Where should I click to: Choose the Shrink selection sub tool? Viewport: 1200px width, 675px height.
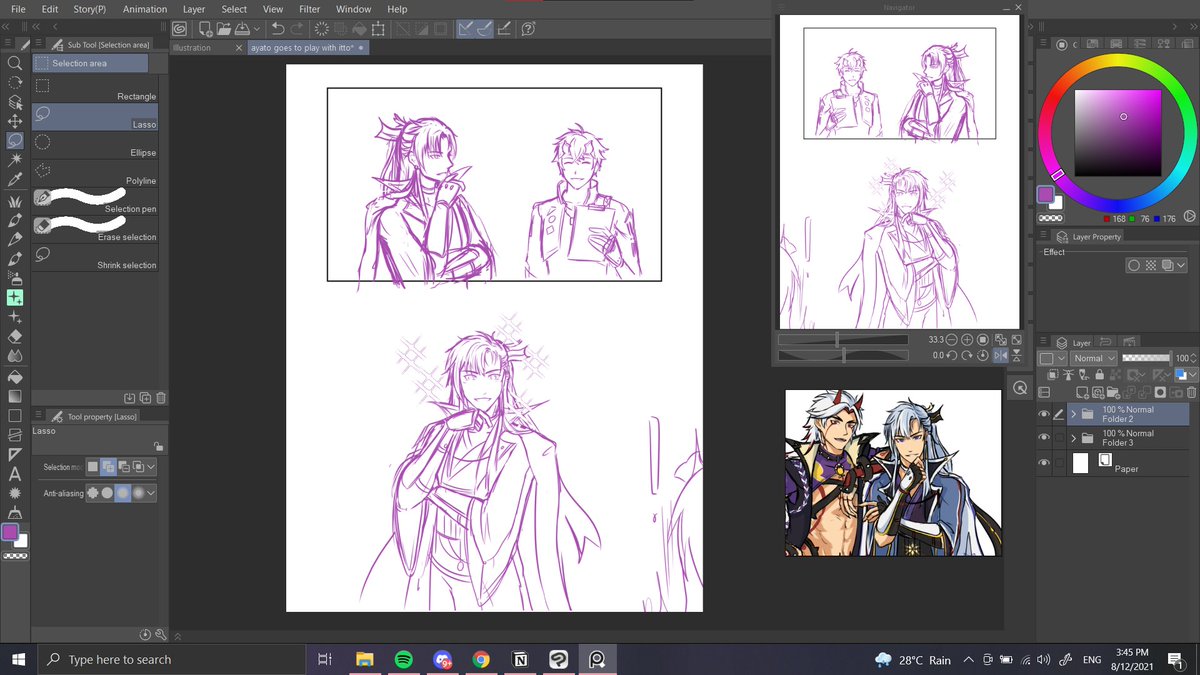tap(95, 259)
